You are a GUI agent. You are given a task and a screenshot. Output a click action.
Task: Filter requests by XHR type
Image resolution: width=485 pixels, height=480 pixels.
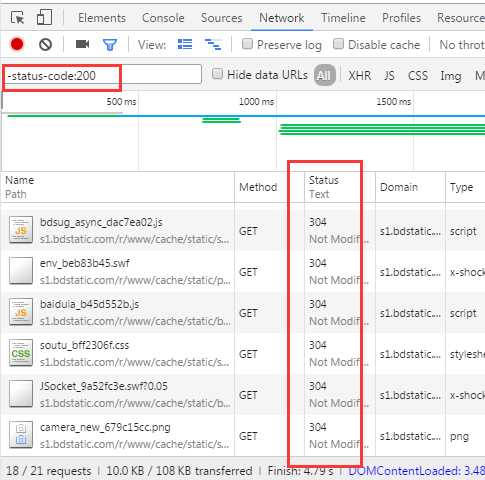coord(360,76)
